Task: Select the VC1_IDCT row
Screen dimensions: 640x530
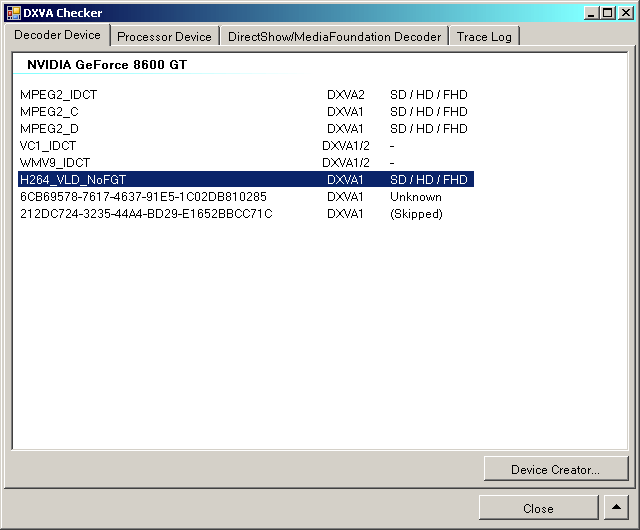Action: point(246,146)
